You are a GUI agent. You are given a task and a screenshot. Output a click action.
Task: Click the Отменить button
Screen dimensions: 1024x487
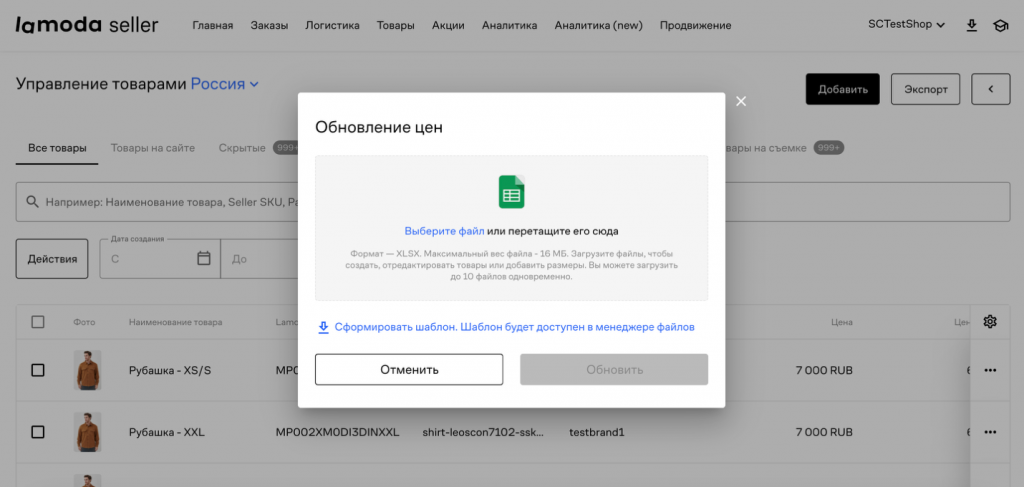pyautogui.click(x=409, y=369)
